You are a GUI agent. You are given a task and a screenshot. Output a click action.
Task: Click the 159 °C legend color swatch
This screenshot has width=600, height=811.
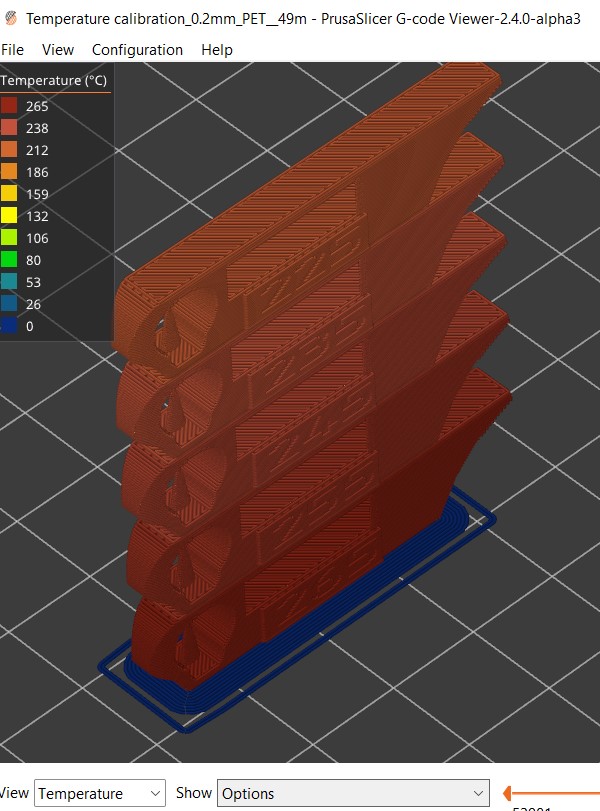(x=9, y=193)
